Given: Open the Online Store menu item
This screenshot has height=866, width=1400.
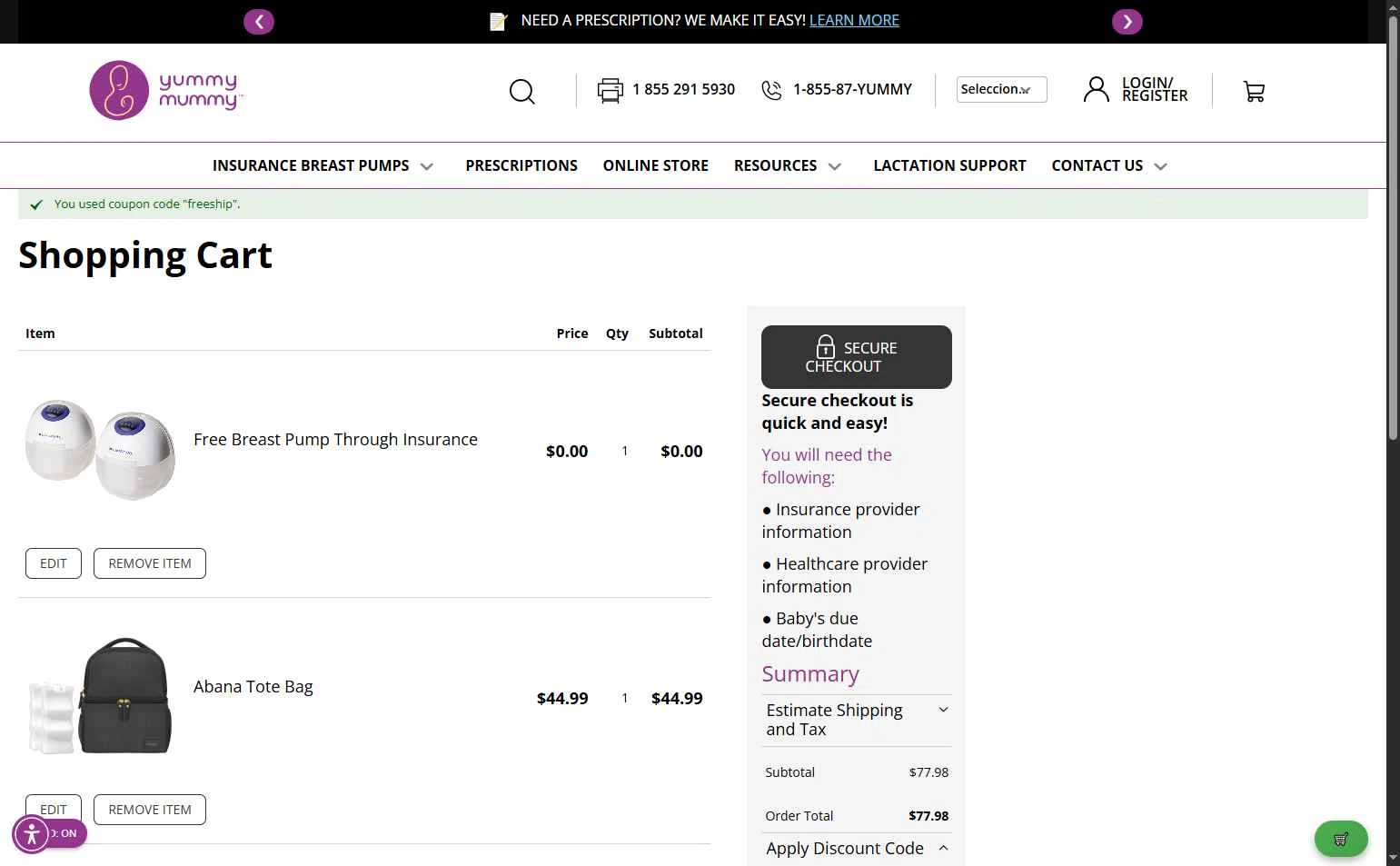Looking at the screenshot, I should click(x=656, y=165).
